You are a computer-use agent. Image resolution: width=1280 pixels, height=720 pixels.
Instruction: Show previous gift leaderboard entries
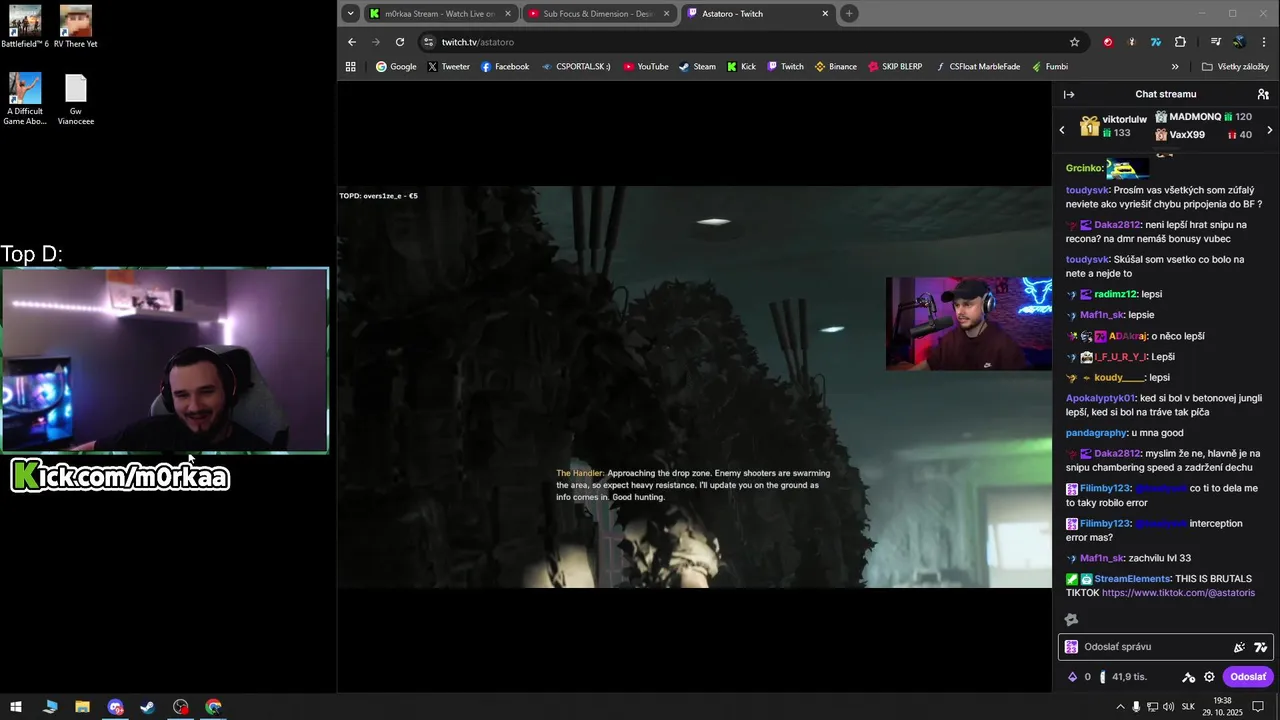(x=1062, y=130)
